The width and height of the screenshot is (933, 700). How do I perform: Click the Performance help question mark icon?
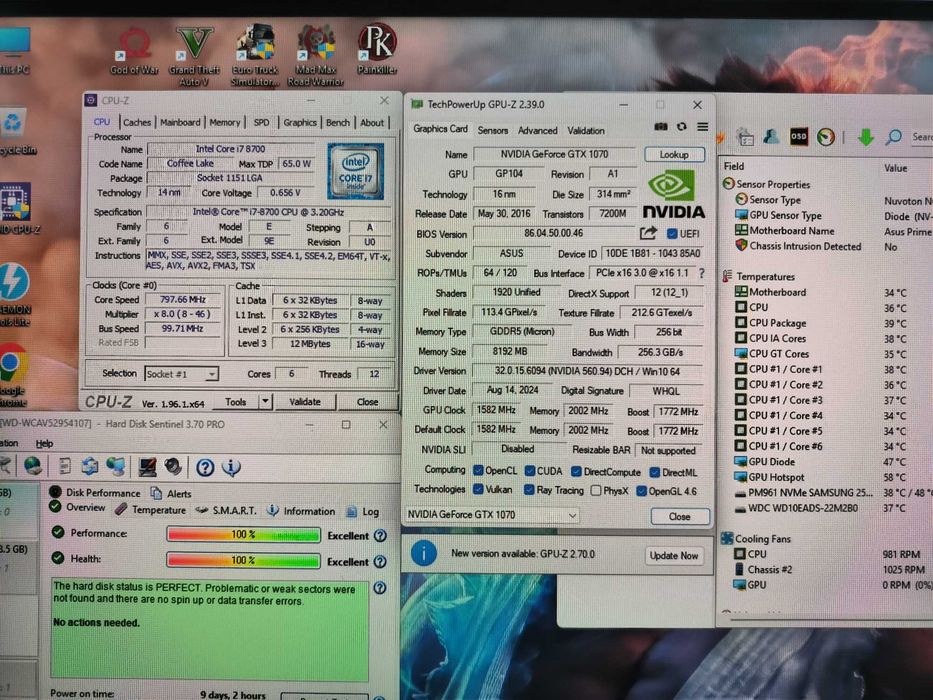coord(380,535)
